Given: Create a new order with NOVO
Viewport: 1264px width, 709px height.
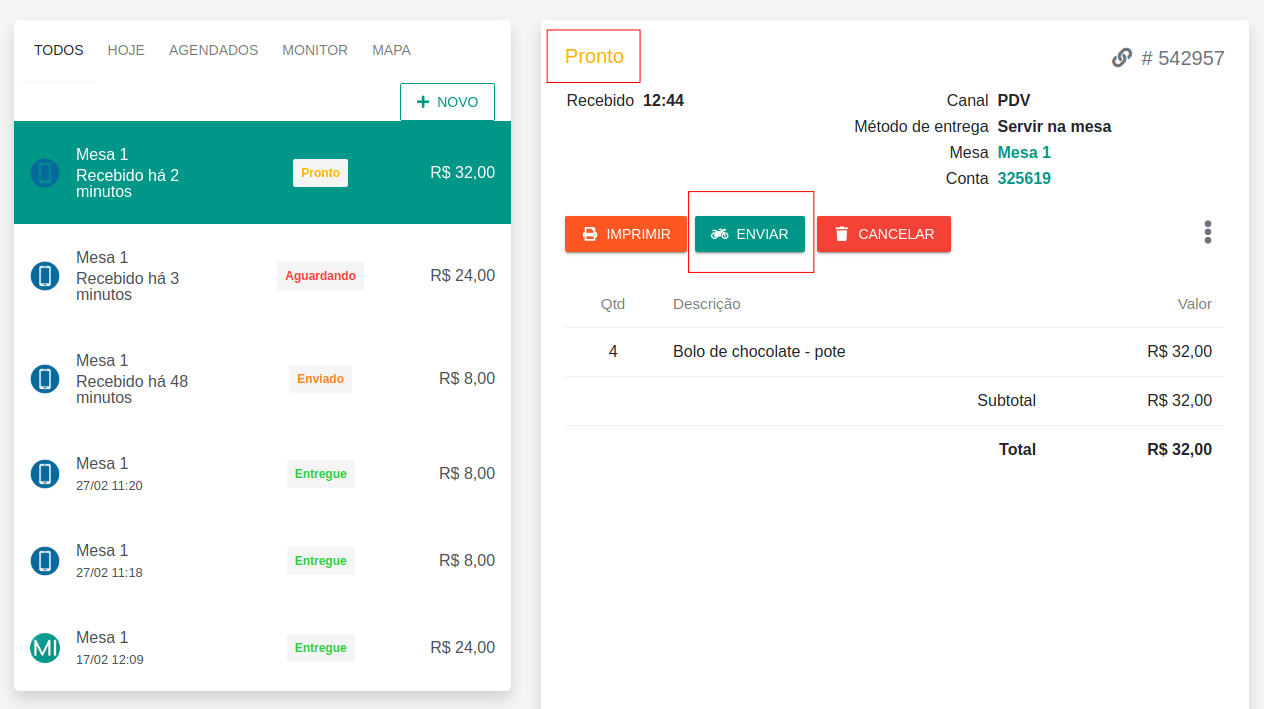Looking at the screenshot, I should tap(447, 102).
